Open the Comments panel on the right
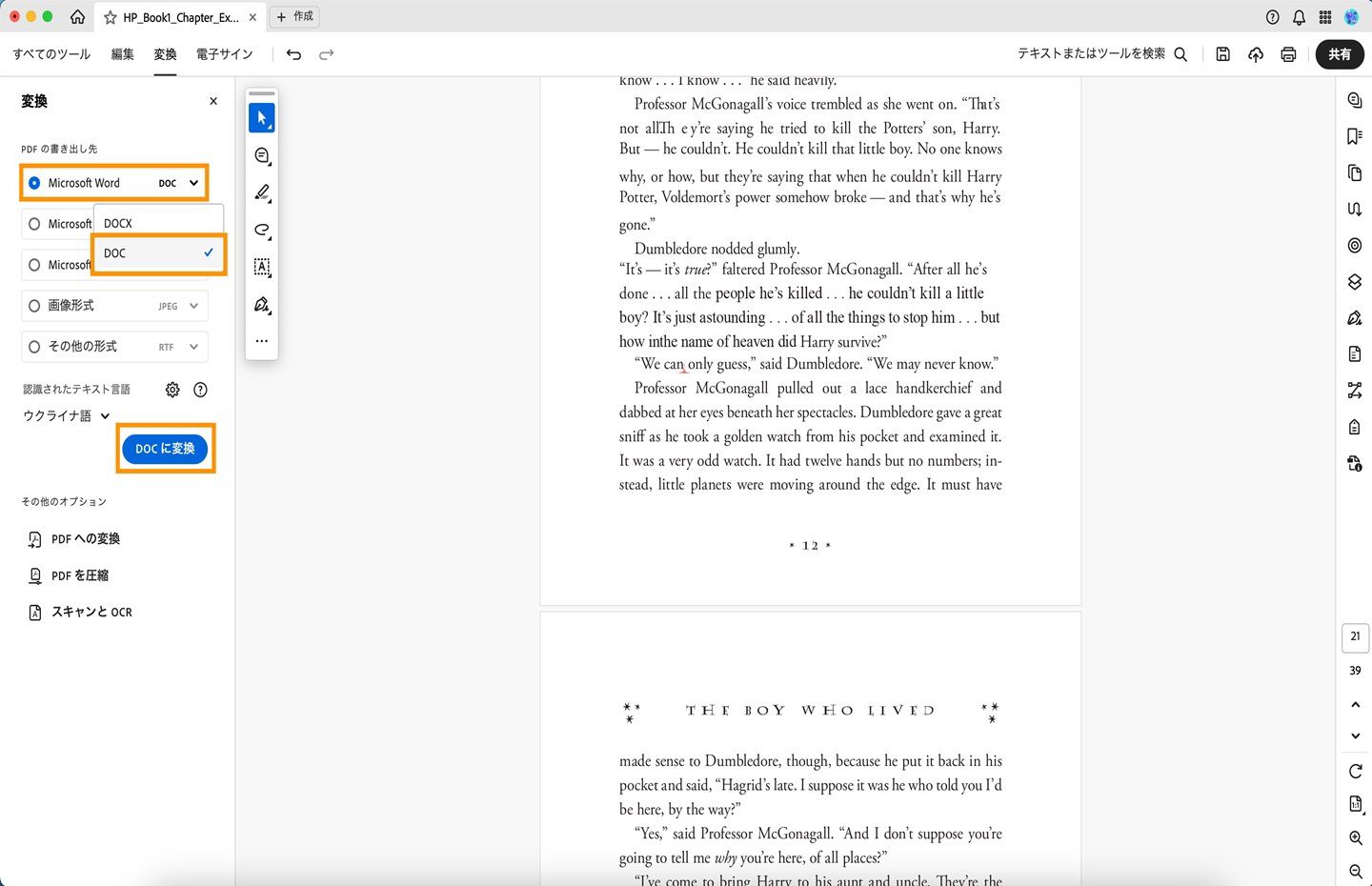Screen dimensions: 1372x886 tap(1354, 100)
